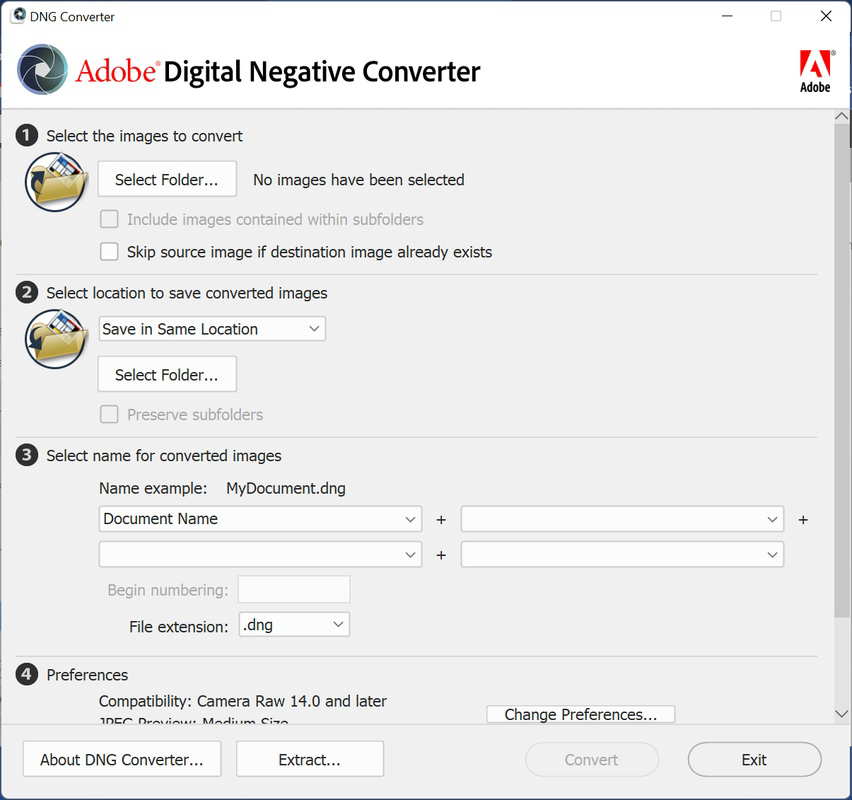Click the Exit button
852x800 pixels.
754,759
